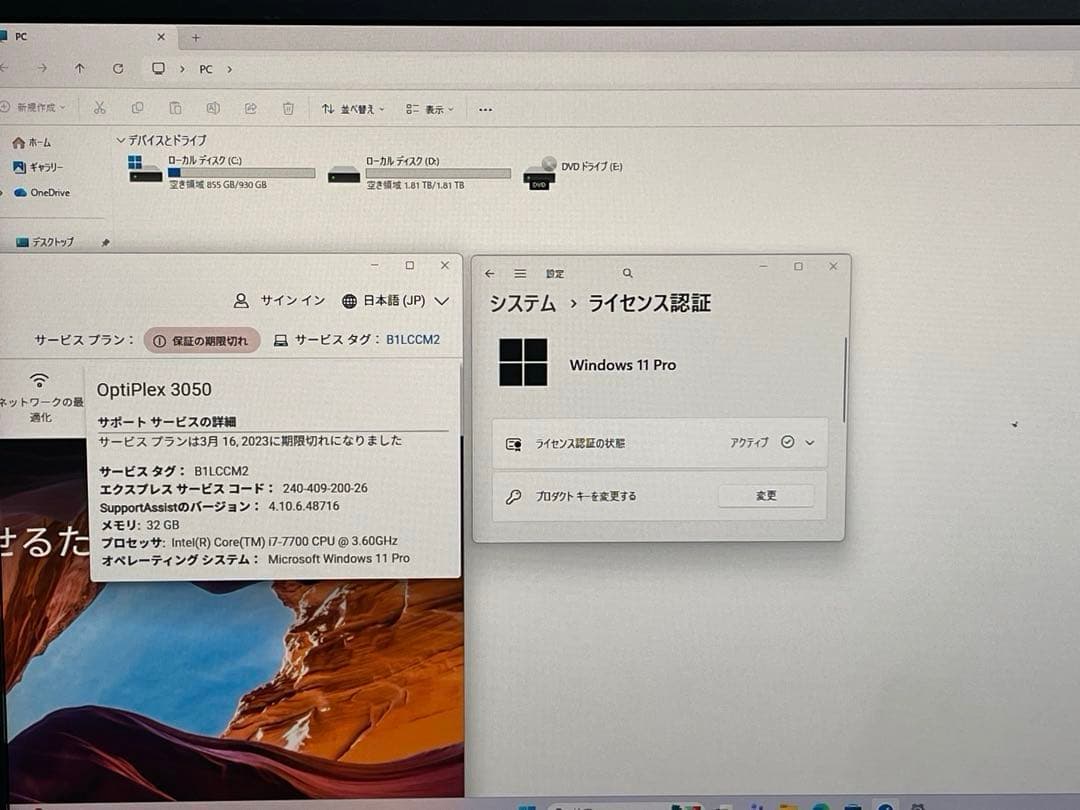This screenshot has height=810, width=1080.
Task: Open Local Disk (C:) drive
Action: (x=221, y=171)
